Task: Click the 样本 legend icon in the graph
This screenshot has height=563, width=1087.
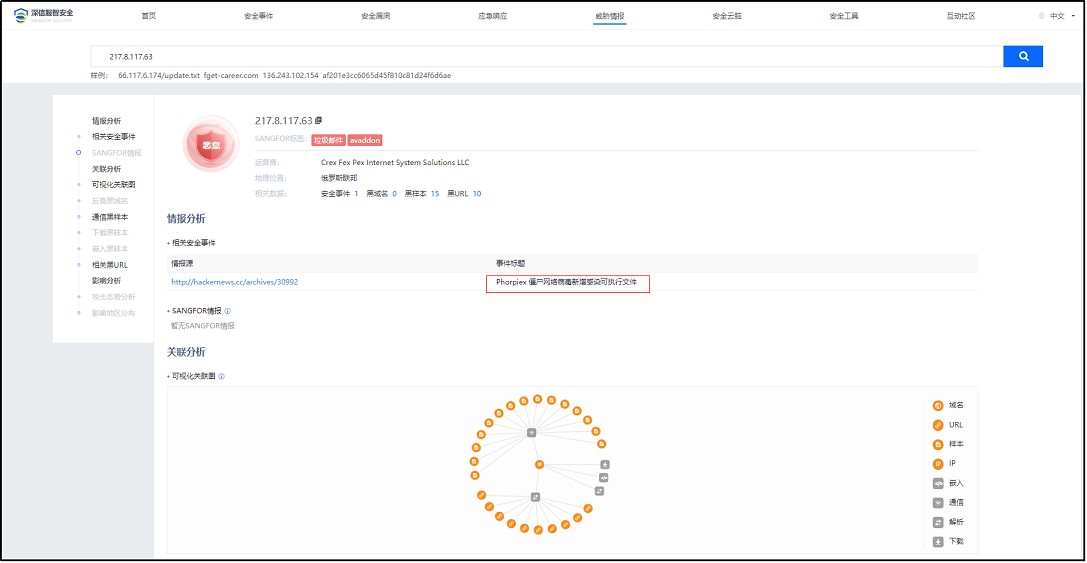Action: [937, 444]
